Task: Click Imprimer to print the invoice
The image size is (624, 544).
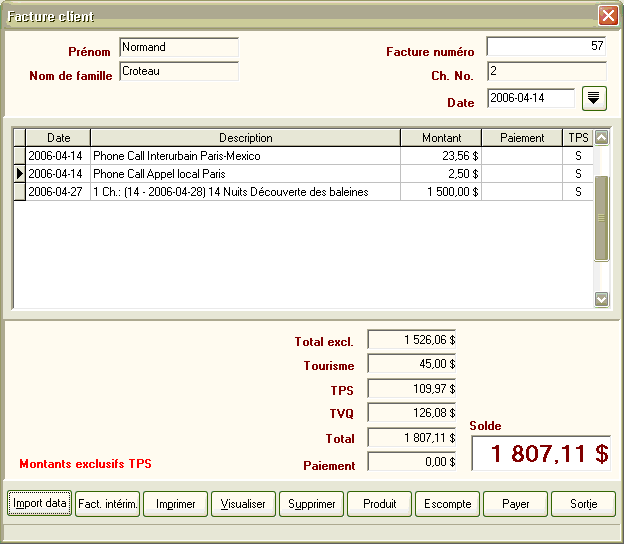Action: [176, 504]
